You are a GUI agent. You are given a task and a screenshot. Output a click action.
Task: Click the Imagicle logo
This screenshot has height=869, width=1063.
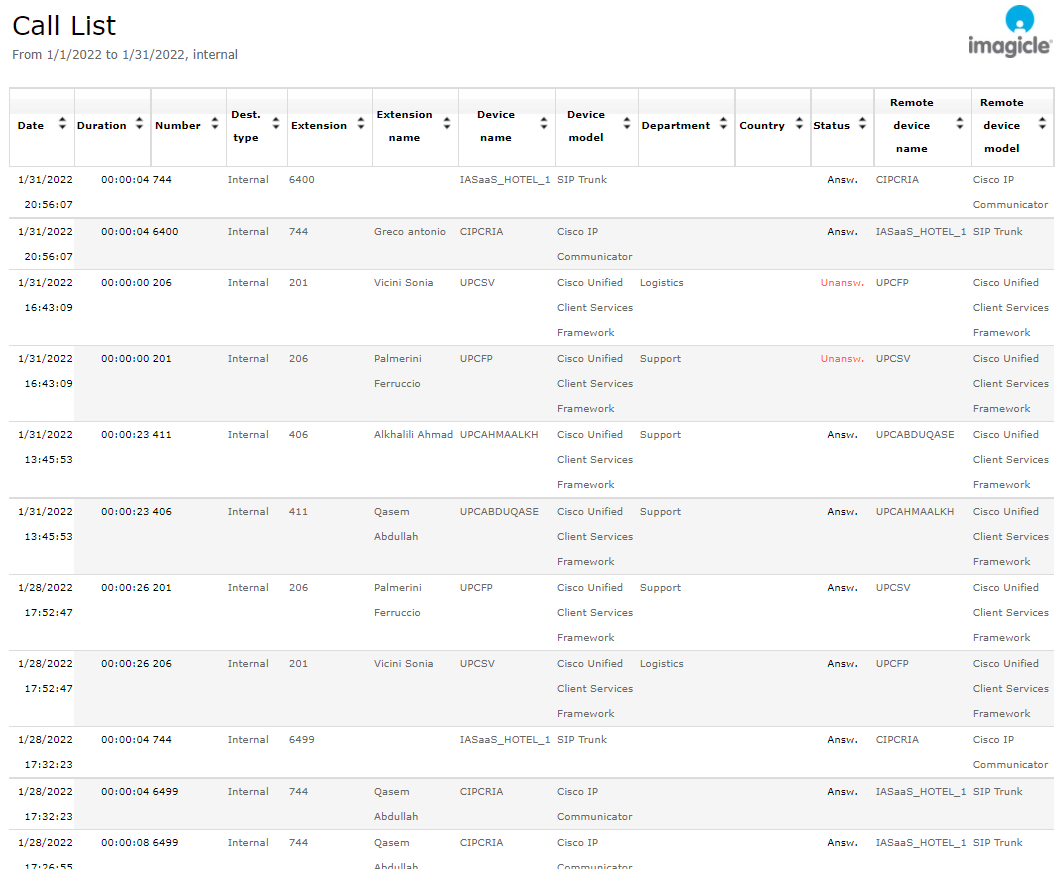(1009, 32)
